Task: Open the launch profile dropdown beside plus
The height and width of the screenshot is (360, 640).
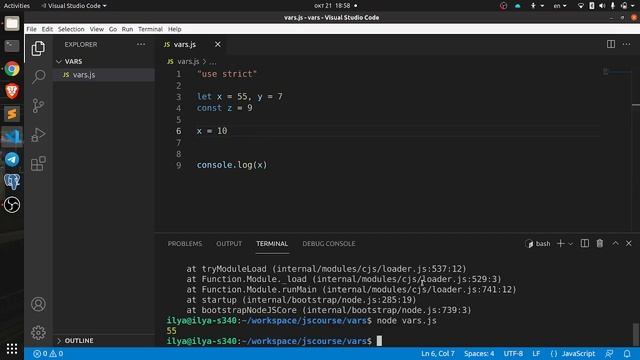Action: (571, 244)
